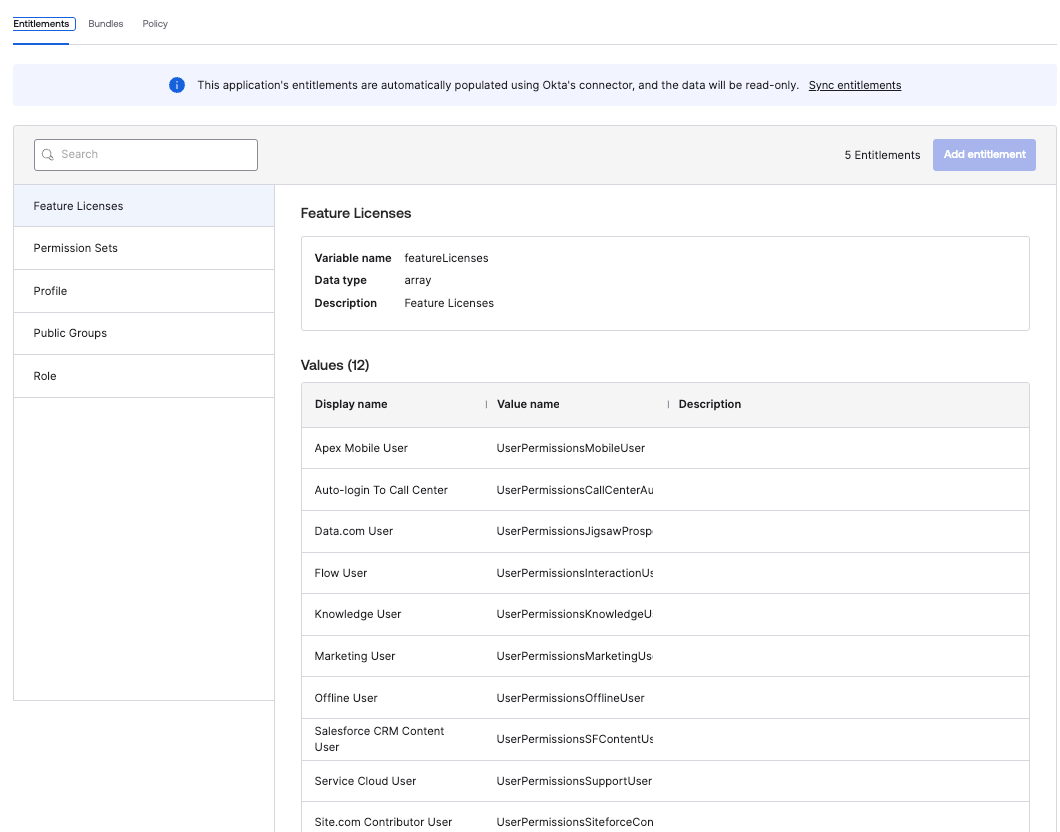Select the Profile entitlement
The image size is (1060, 832).
tap(143, 291)
